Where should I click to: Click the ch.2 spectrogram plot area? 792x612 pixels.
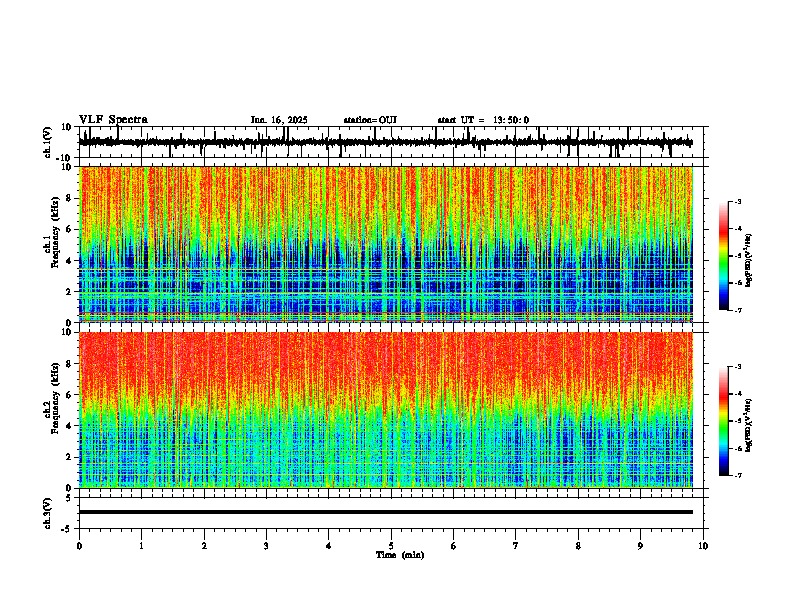point(386,410)
